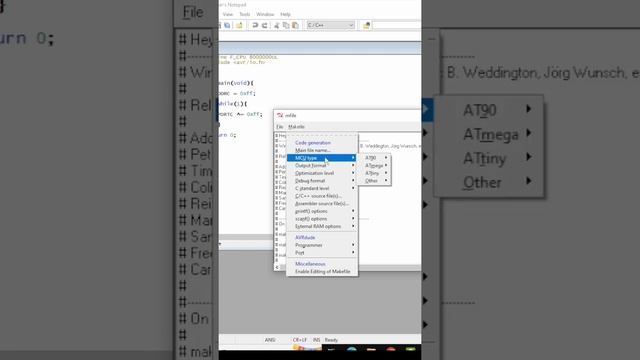Click the open folder icon in Programmer's Notepad toolbar
Screen dimensions: 640x360
tap(239, 25)
